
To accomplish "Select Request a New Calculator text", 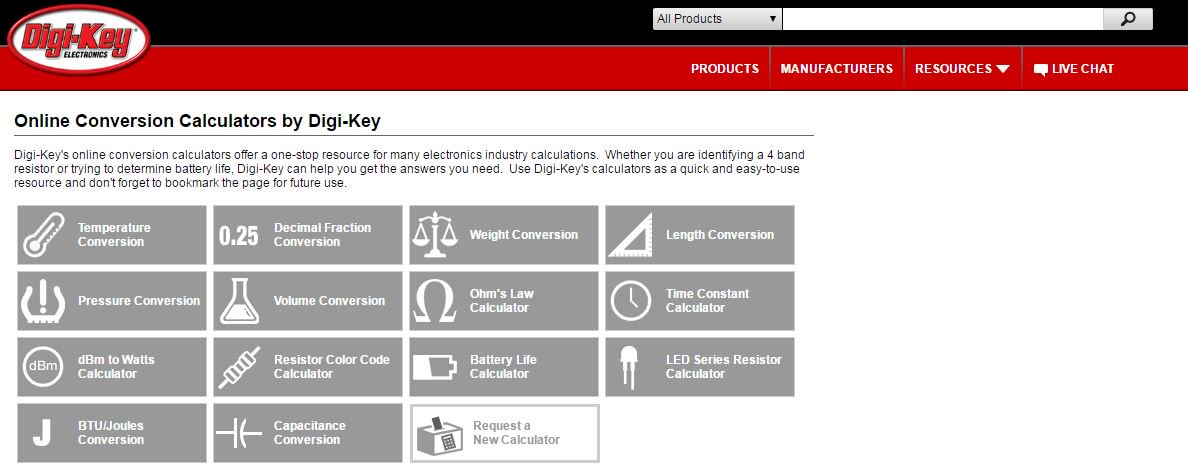I will tap(516, 432).
